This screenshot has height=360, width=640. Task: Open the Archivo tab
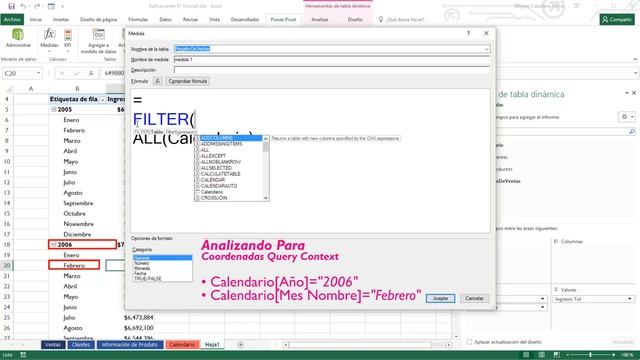12,19
